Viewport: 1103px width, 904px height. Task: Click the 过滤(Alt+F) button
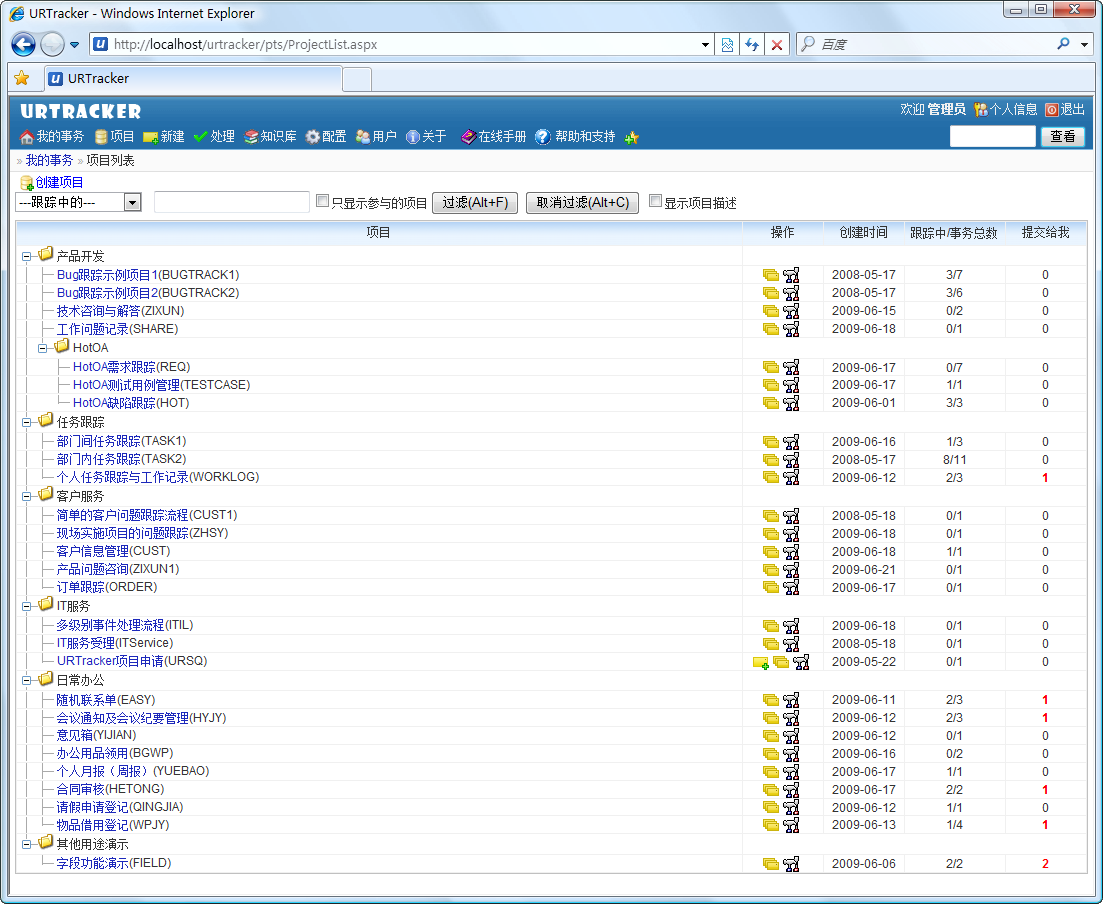tap(475, 203)
